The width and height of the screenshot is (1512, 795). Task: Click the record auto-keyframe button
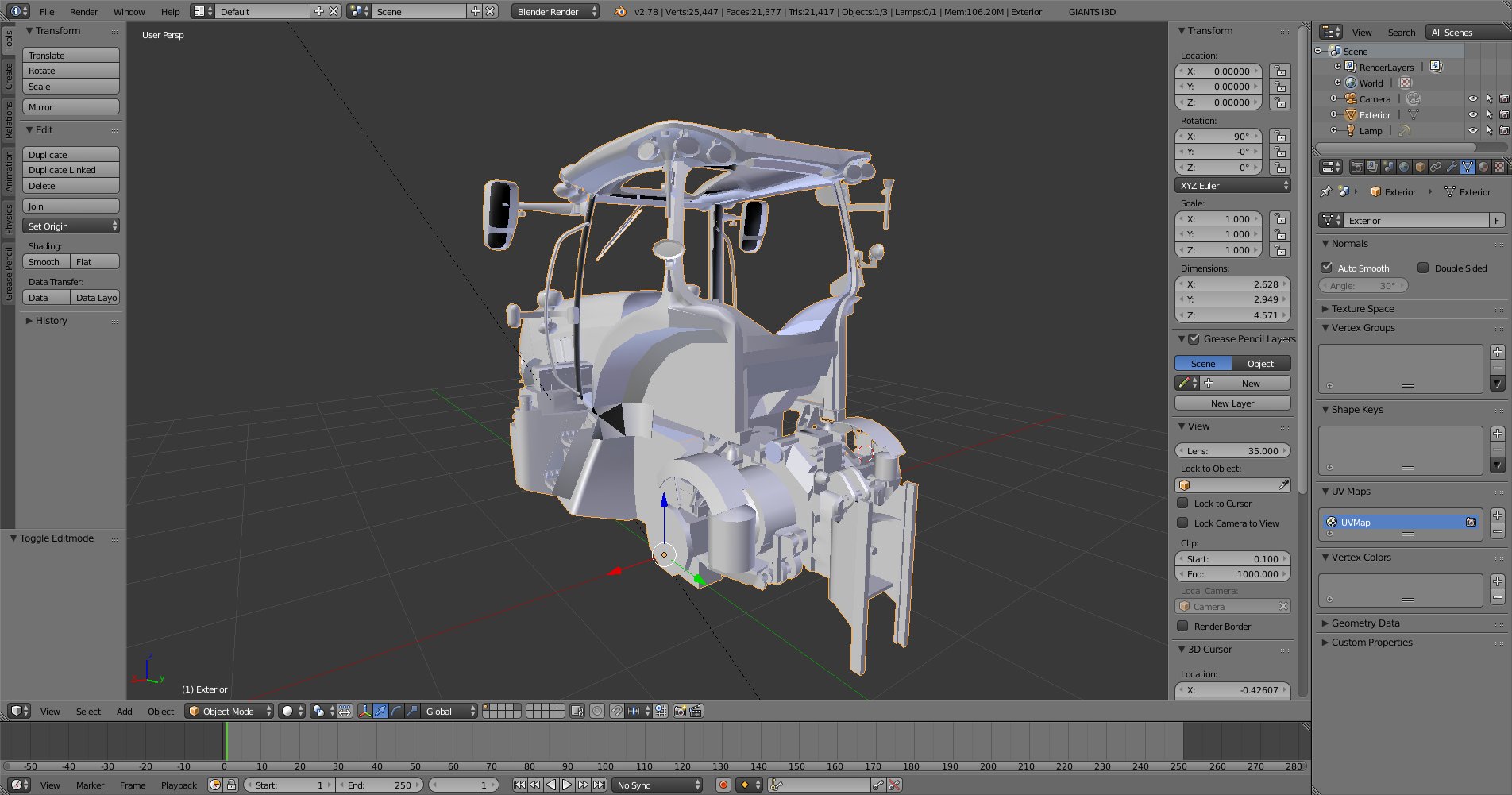pos(723,785)
